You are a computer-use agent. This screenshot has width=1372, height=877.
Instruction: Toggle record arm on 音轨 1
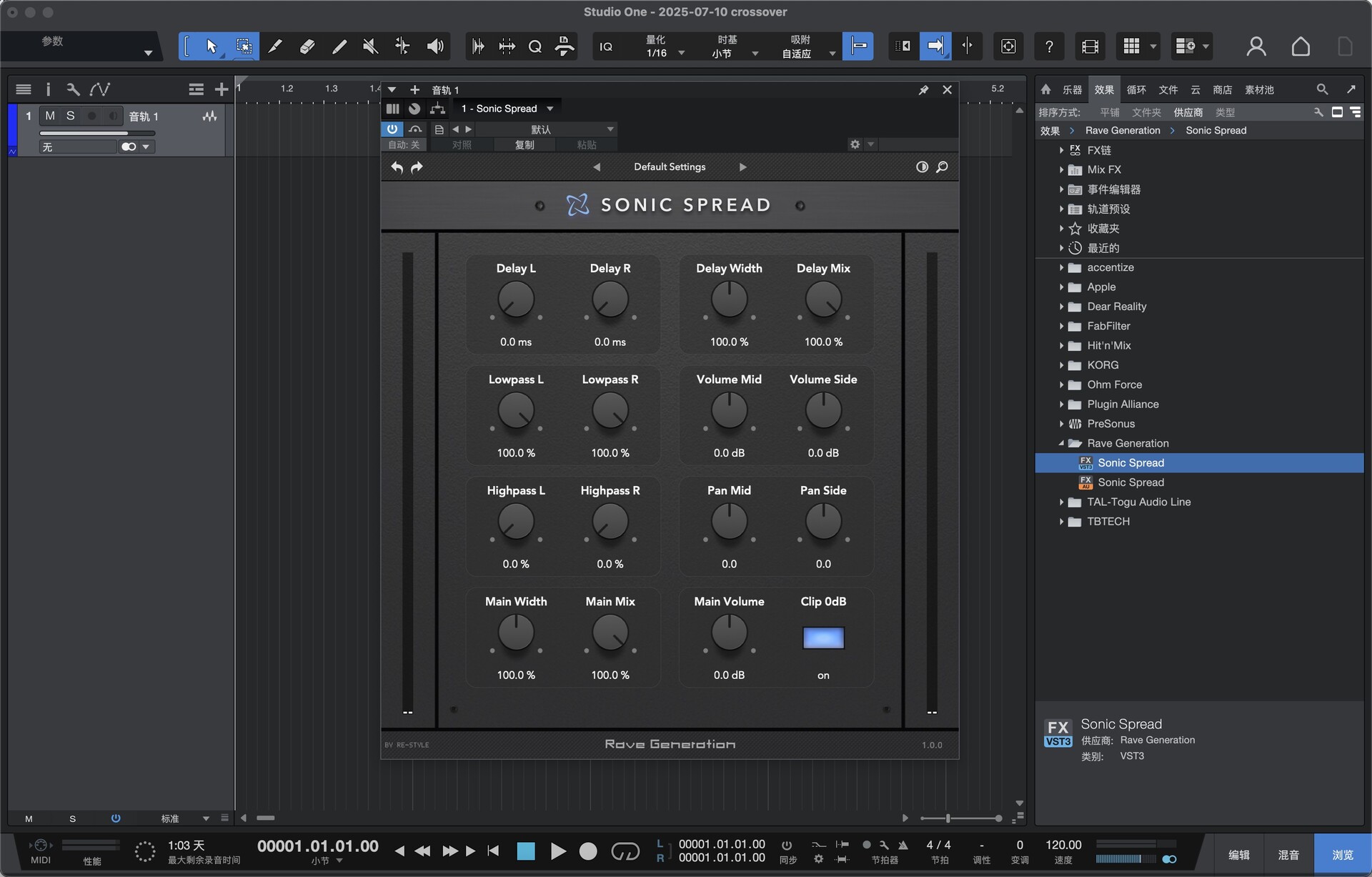91,116
